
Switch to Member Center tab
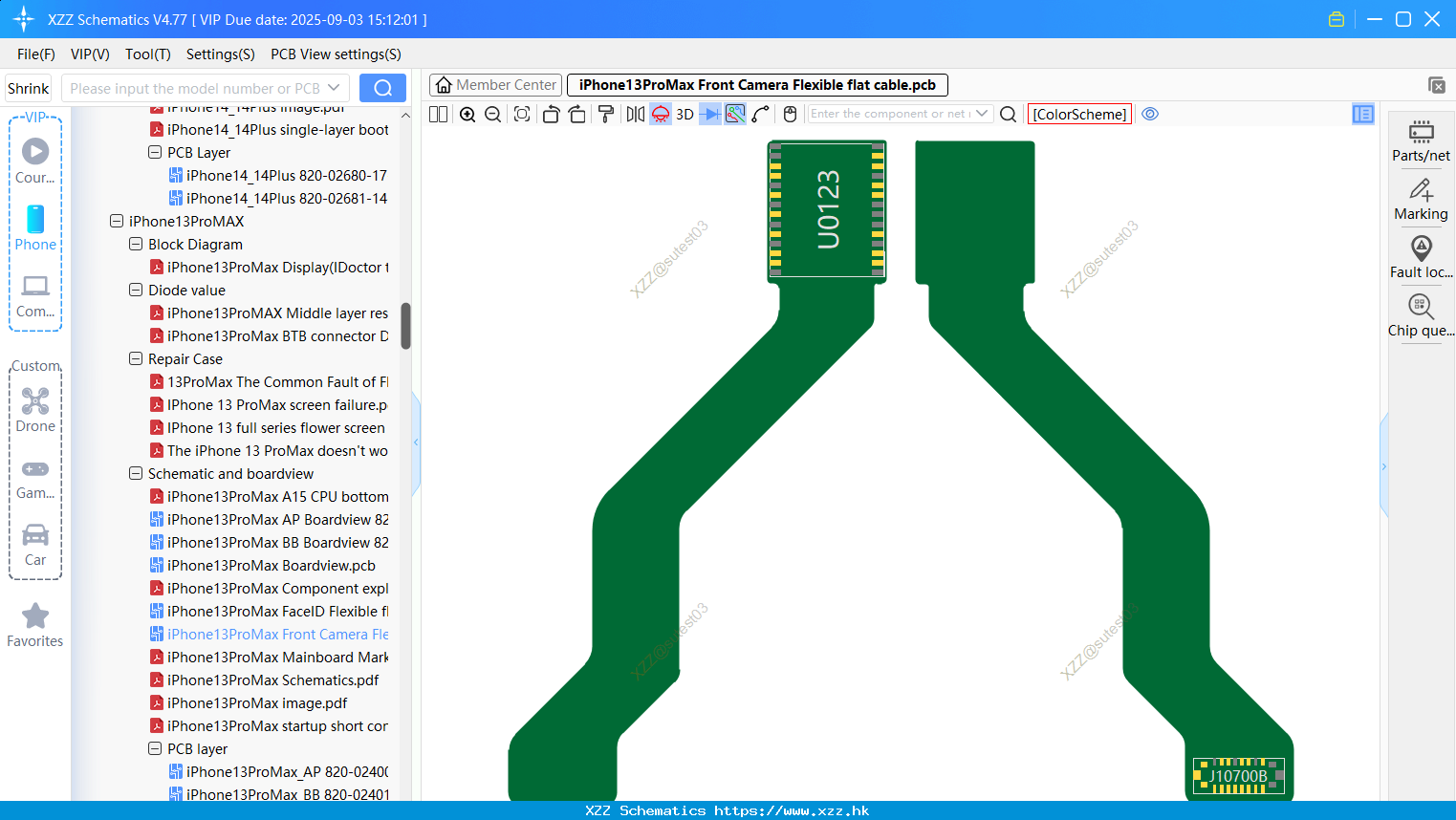tap(496, 85)
